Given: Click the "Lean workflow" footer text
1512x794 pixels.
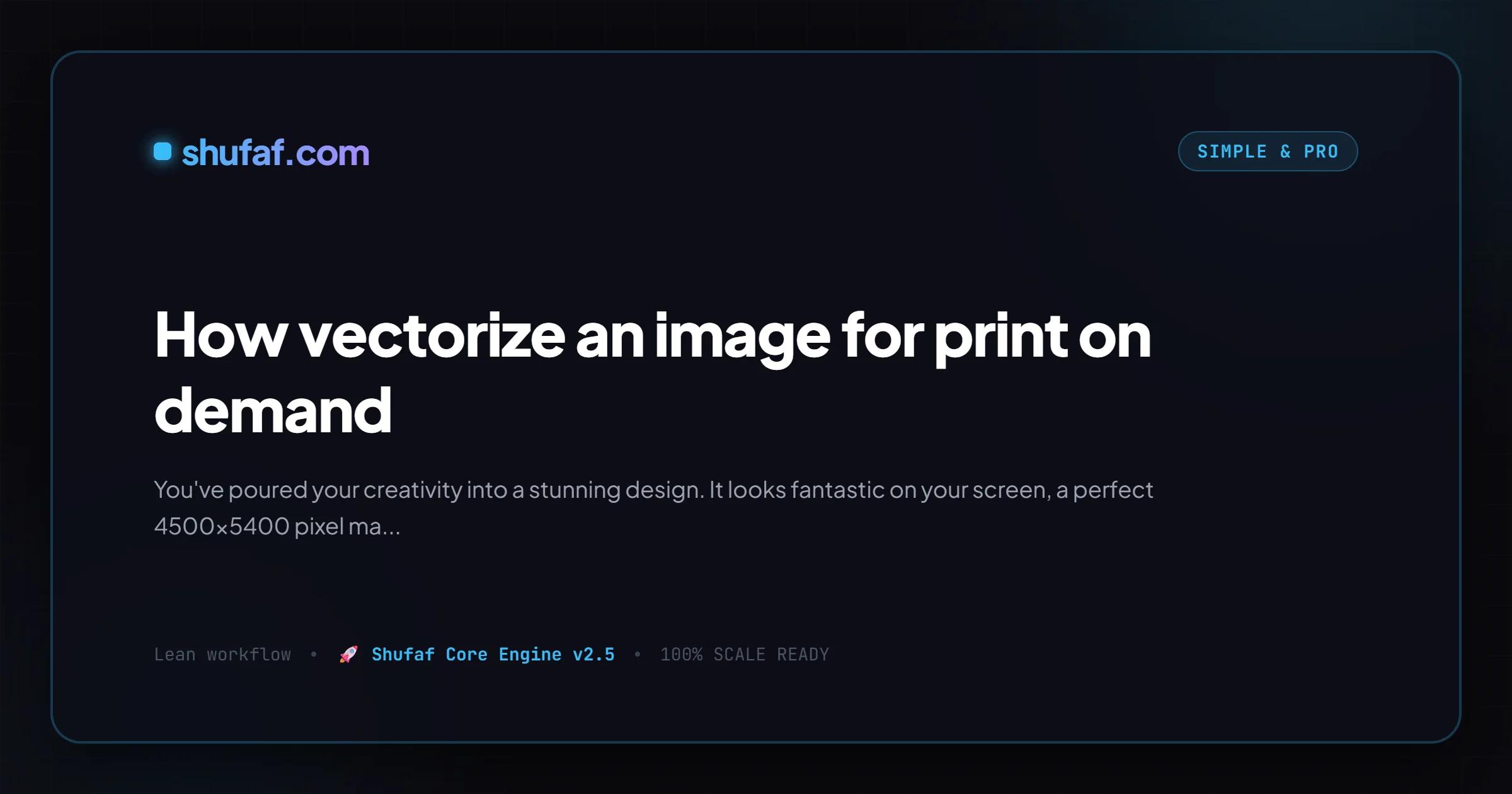Looking at the screenshot, I should pos(222,654).
